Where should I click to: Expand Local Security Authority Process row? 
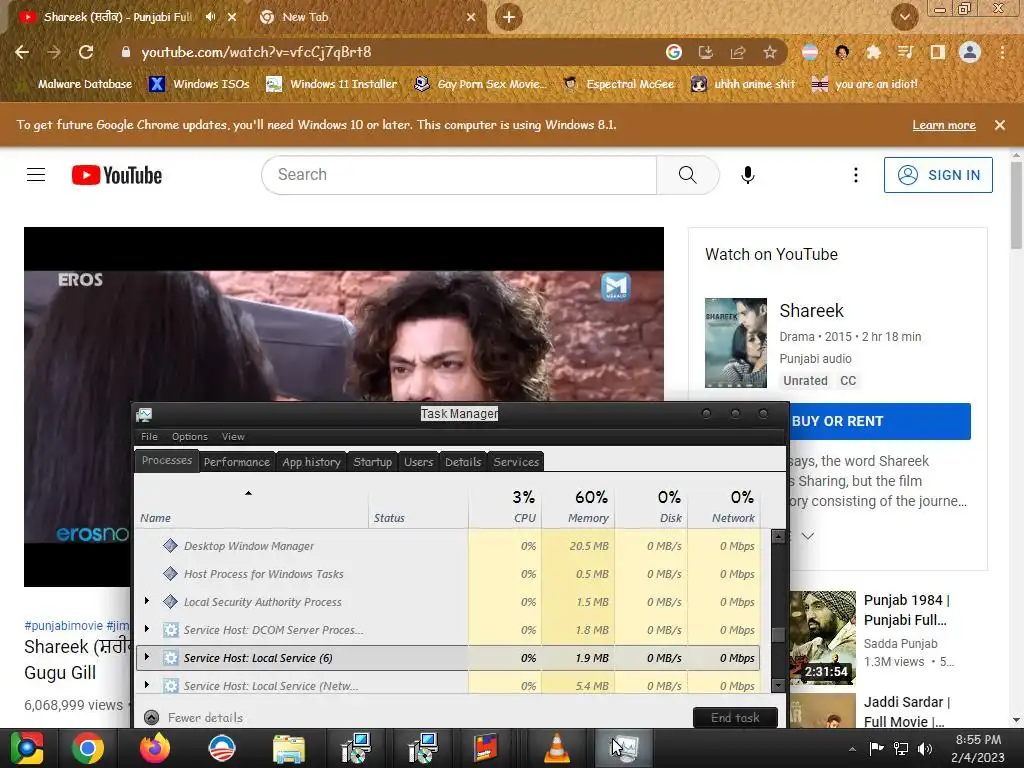[x=147, y=601]
